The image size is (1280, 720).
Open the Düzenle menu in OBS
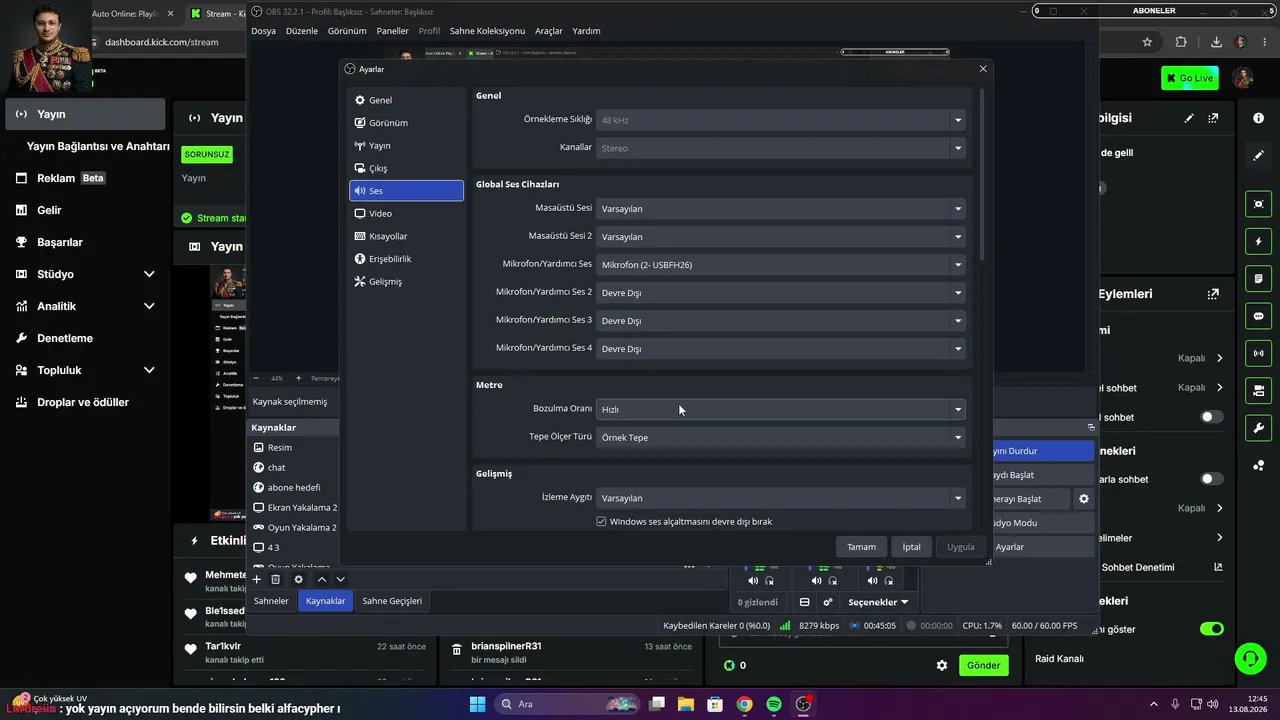[302, 31]
